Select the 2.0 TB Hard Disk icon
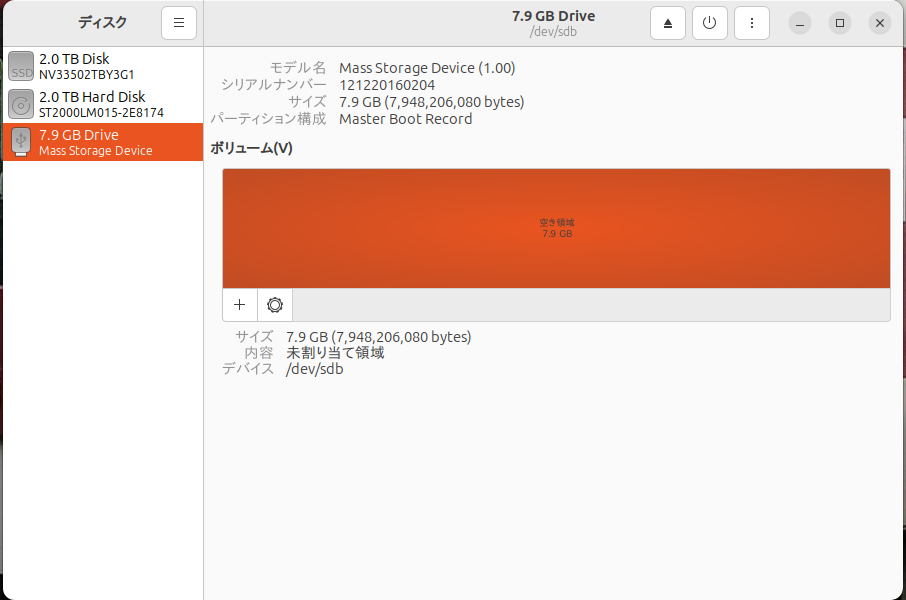Image resolution: width=906 pixels, height=600 pixels. (21, 104)
